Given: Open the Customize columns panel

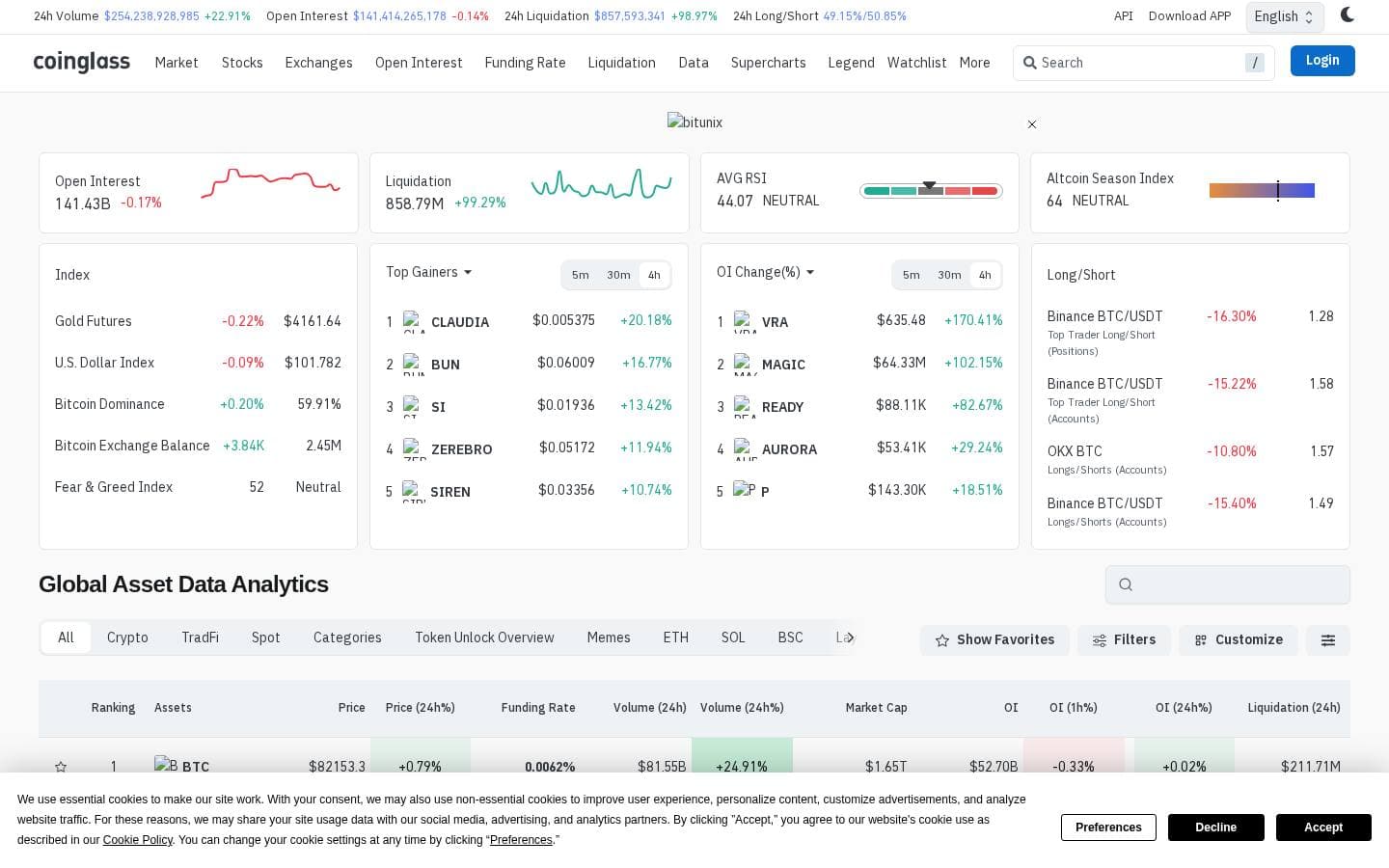Looking at the screenshot, I should point(1239,640).
